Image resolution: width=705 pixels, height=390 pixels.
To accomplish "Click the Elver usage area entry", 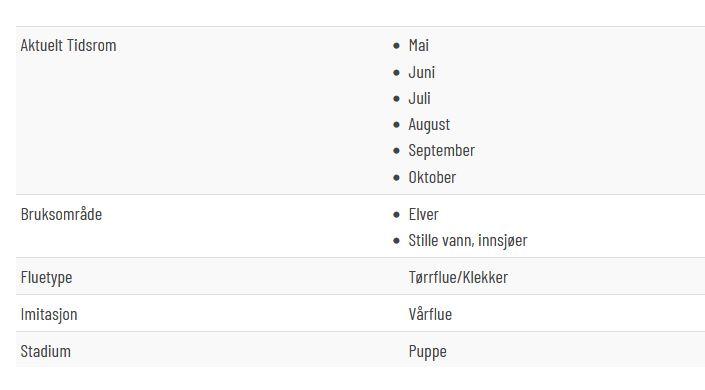I will pos(423,215).
